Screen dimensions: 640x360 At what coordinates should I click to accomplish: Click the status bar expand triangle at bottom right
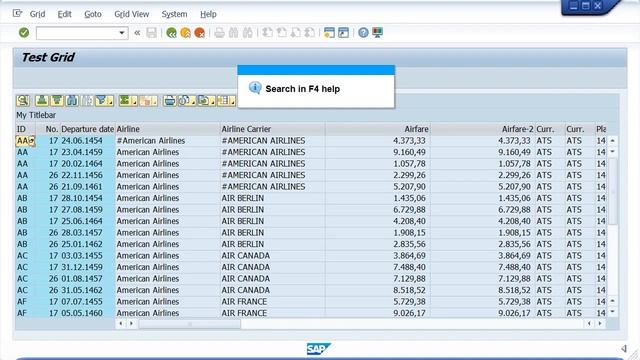pyautogui.click(x=624, y=348)
